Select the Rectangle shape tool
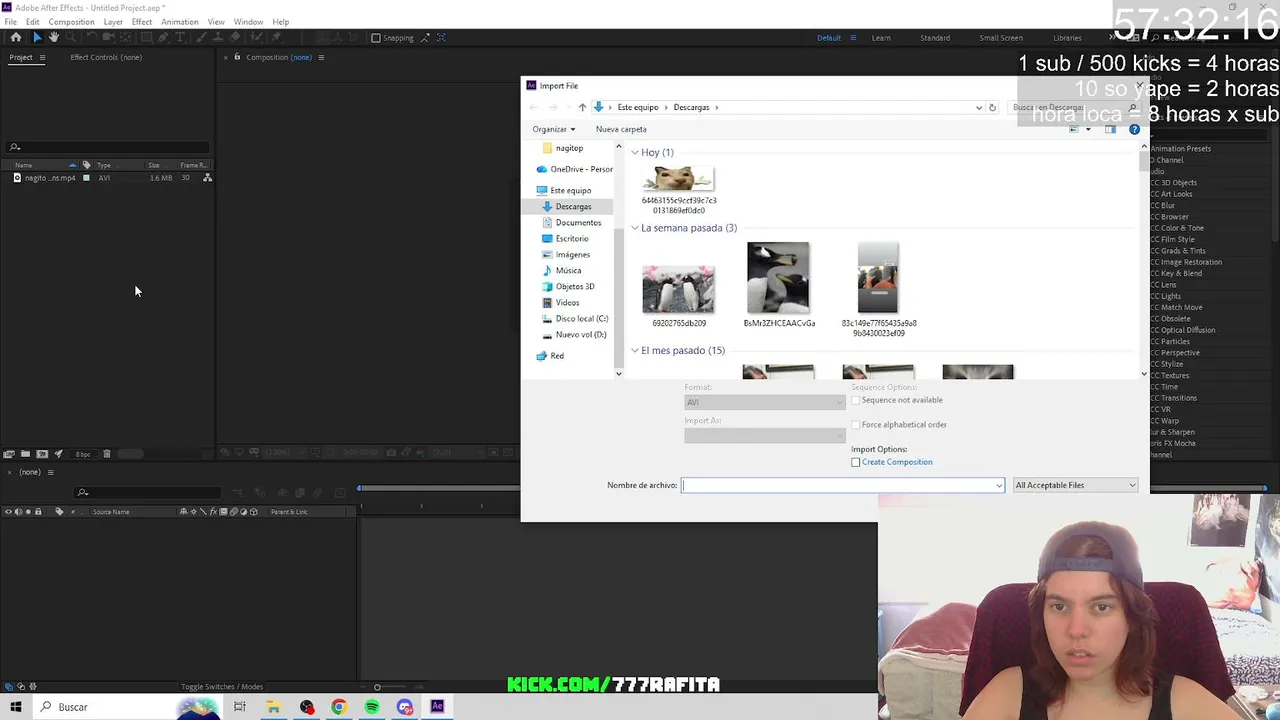 click(x=146, y=38)
